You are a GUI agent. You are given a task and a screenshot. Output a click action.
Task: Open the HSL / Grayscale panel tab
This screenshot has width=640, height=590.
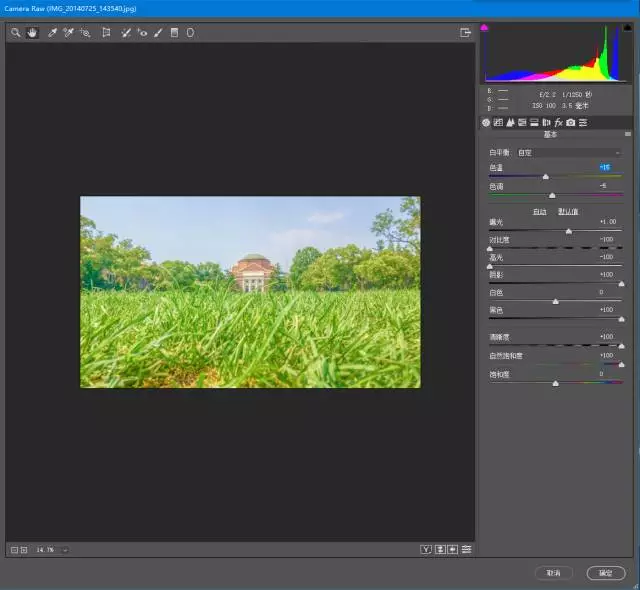click(522, 122)
